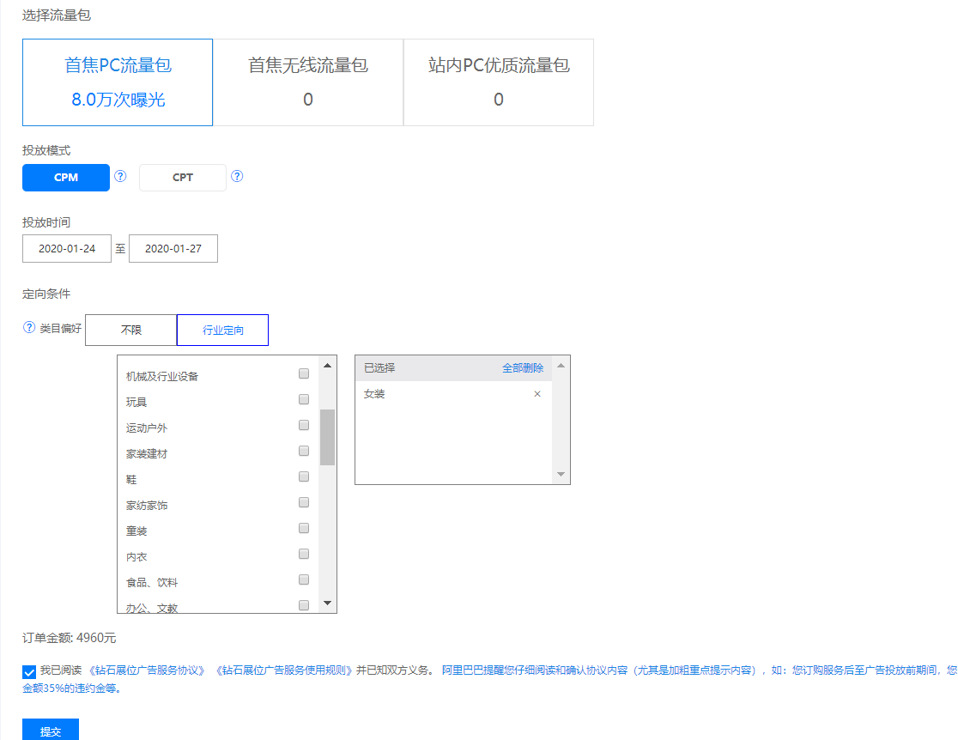The height and width of the screenshot is (740, 958).
Task: Check the 运动户外 checkbox
Action: click(304, 425)
